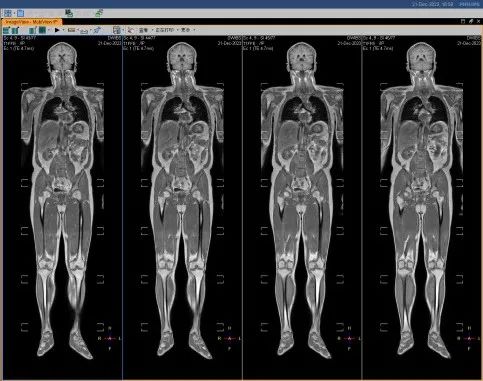This screenshot has height=381, width=483.
Task: Click the film strip icon in viewer toolbar
Action: pos(71,30)
